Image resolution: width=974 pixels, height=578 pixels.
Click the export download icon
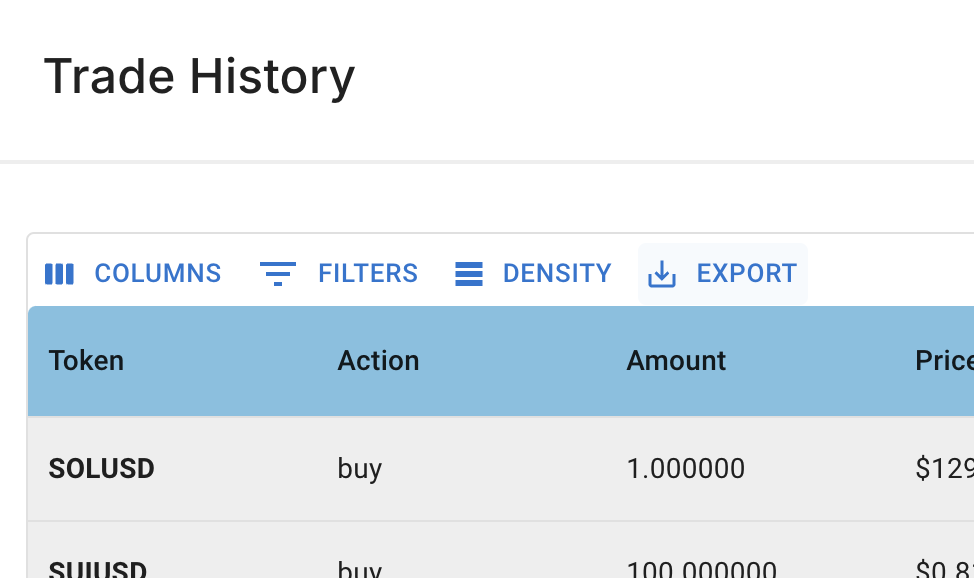point(662,274)
